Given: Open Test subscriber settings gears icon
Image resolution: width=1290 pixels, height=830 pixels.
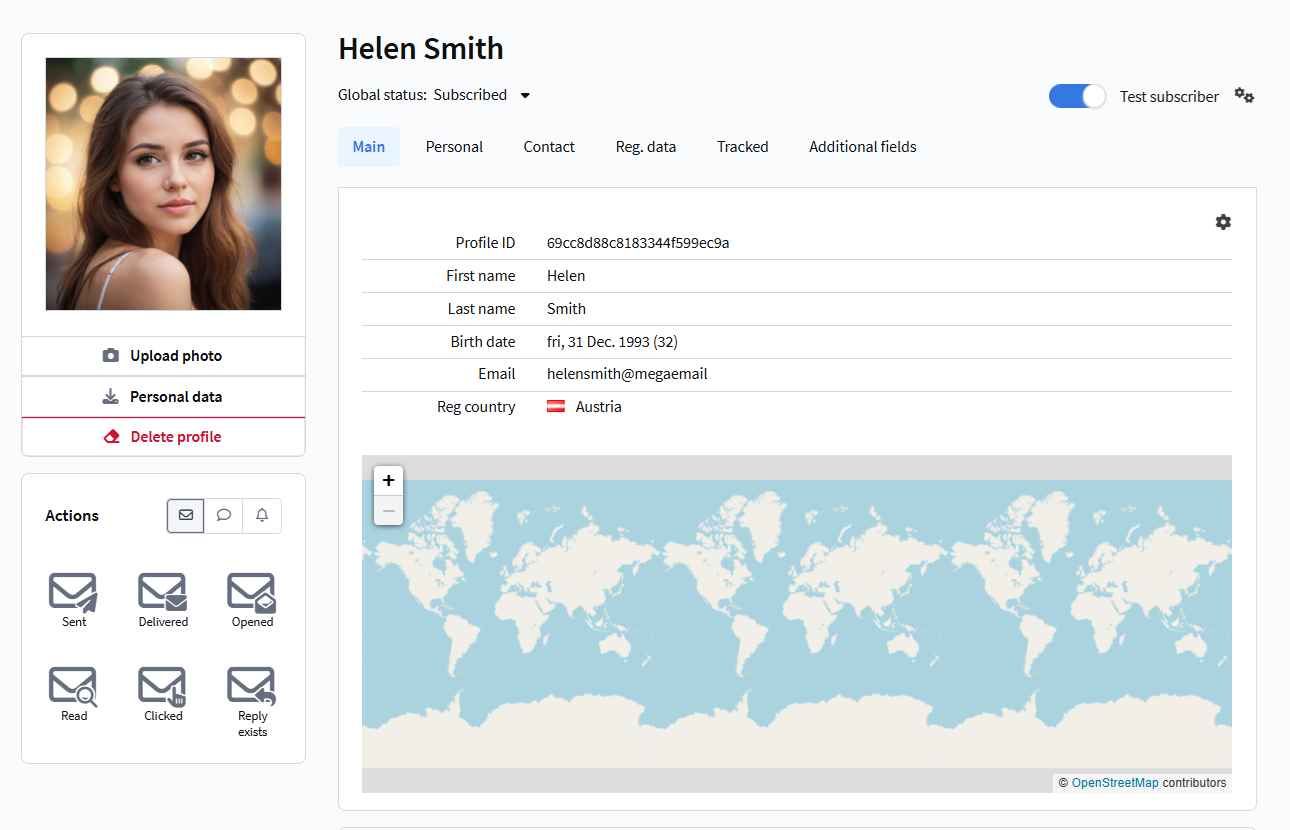Looking at the screenshot, I should point(1244,96).
